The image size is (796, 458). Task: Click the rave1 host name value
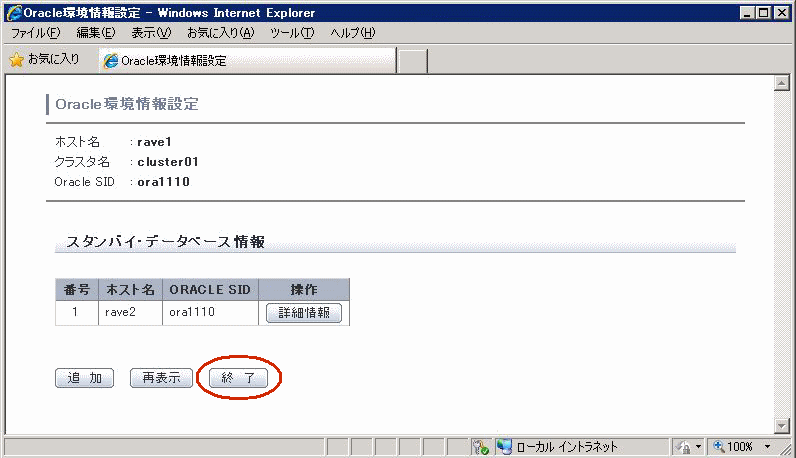pos(154,142)
